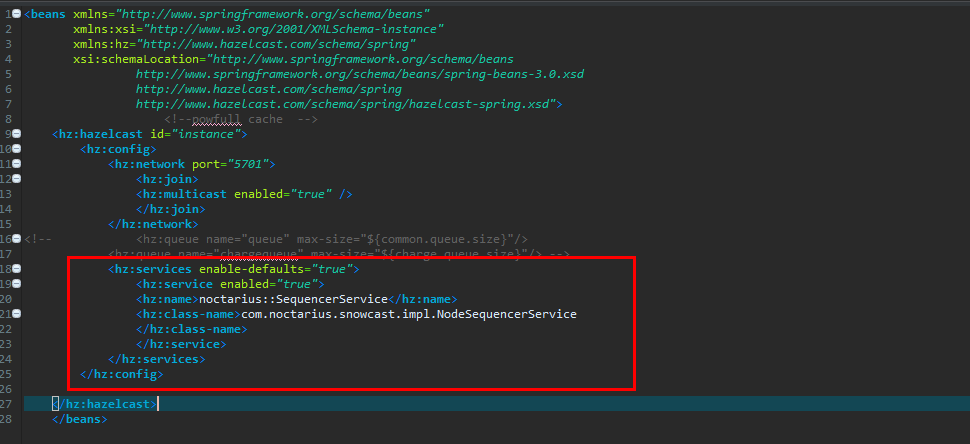This screenshot has width=970, height=444.
Task: Click line number 26 in the gutter
Action: point(6,389)
